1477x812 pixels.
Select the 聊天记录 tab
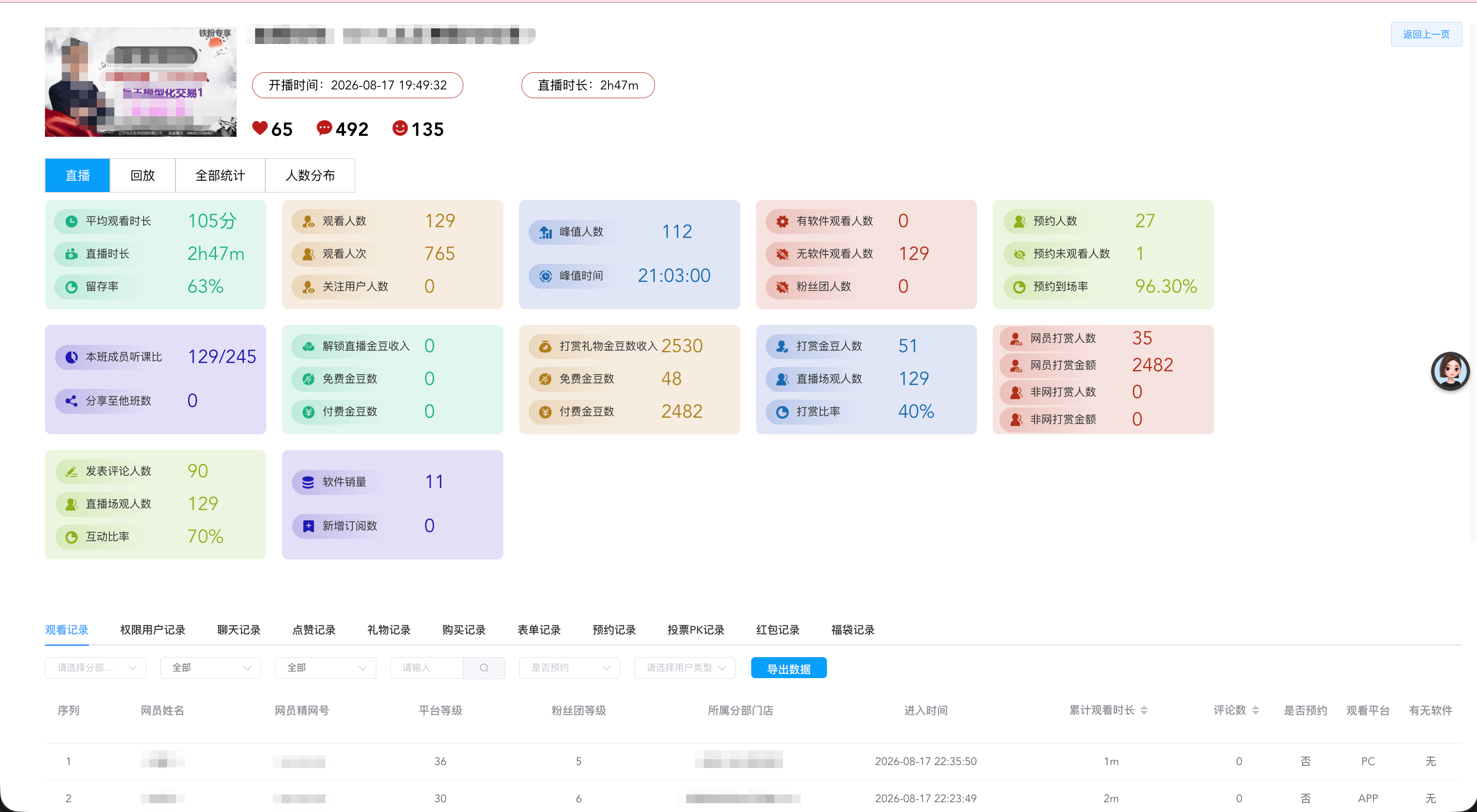pyautogui.click(x=239, y=630)
